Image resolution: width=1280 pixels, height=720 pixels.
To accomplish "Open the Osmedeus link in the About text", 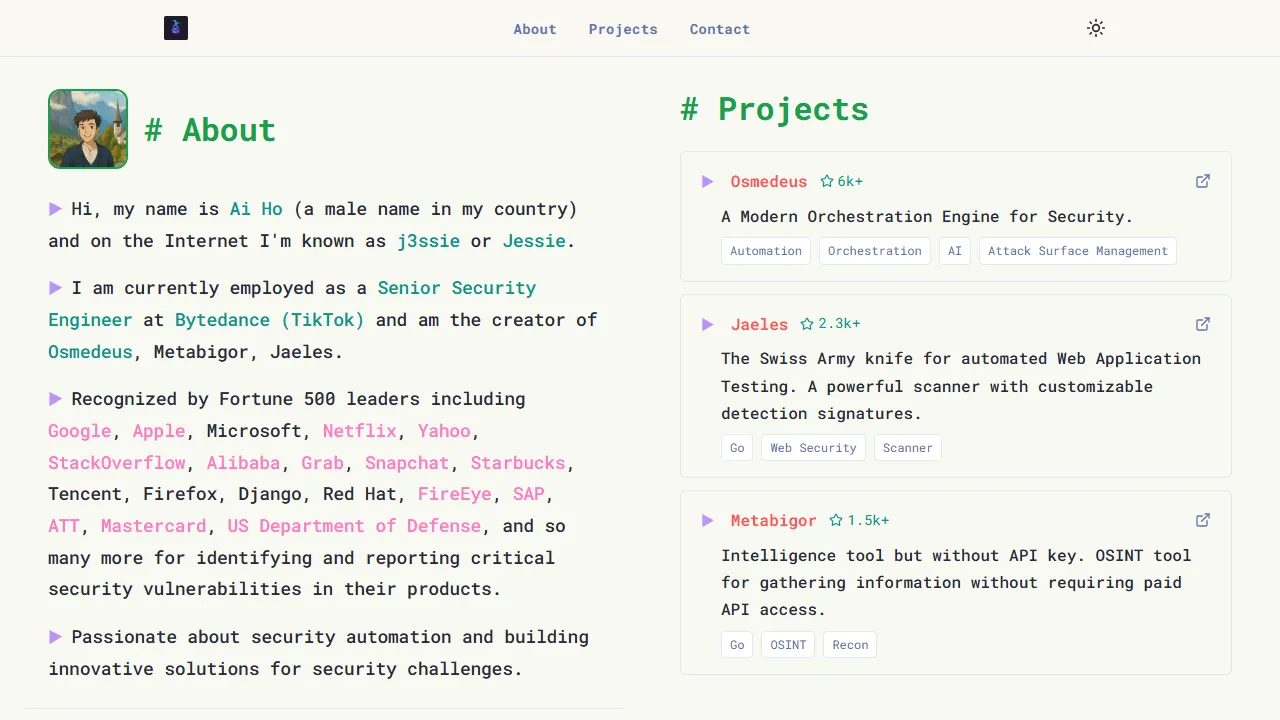I will pyautogui.click(x=90, y=352).
